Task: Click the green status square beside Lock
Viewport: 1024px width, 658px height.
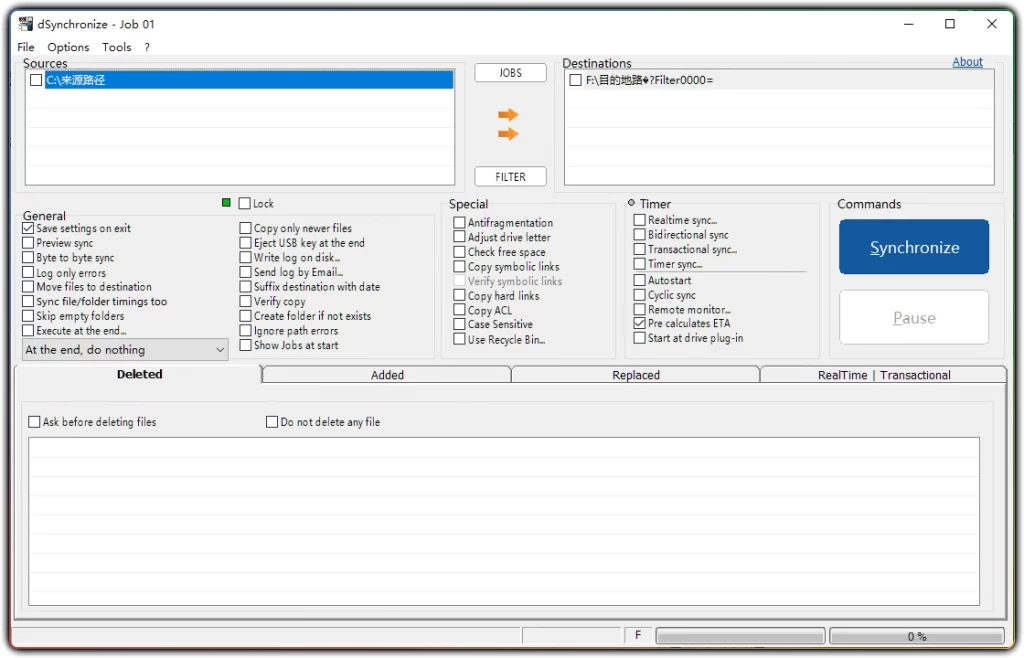Action: pyautogui.click(x=226, y=202)
